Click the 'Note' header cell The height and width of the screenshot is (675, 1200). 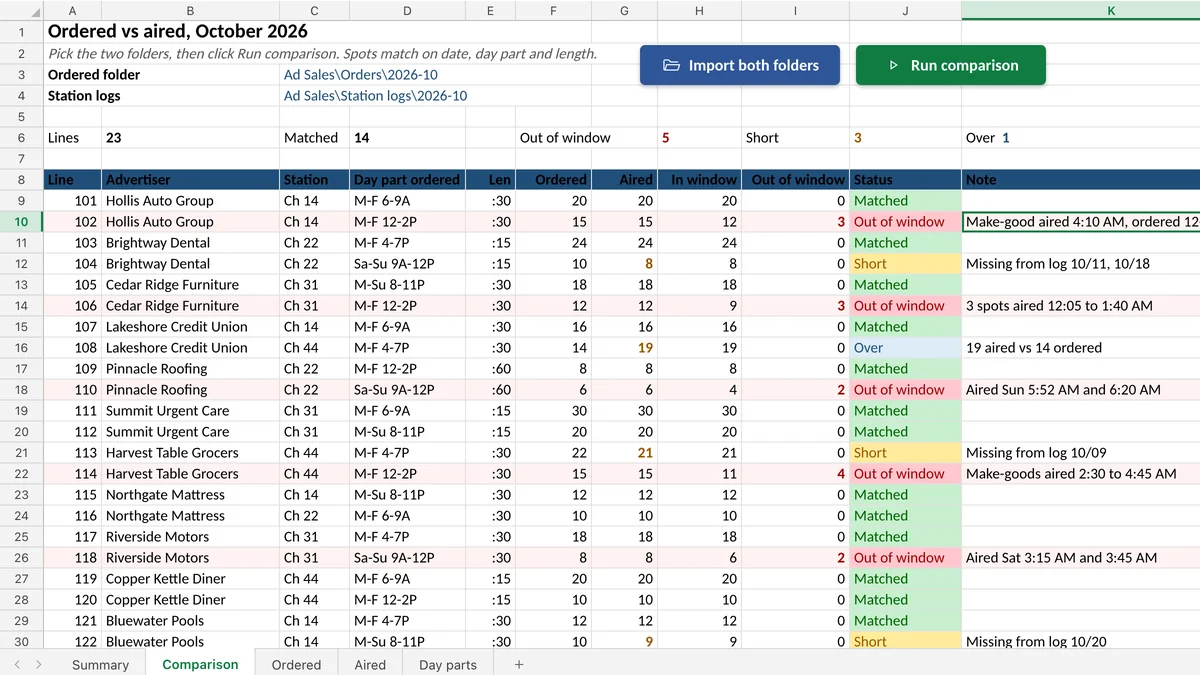click(x=1081, y=180)
